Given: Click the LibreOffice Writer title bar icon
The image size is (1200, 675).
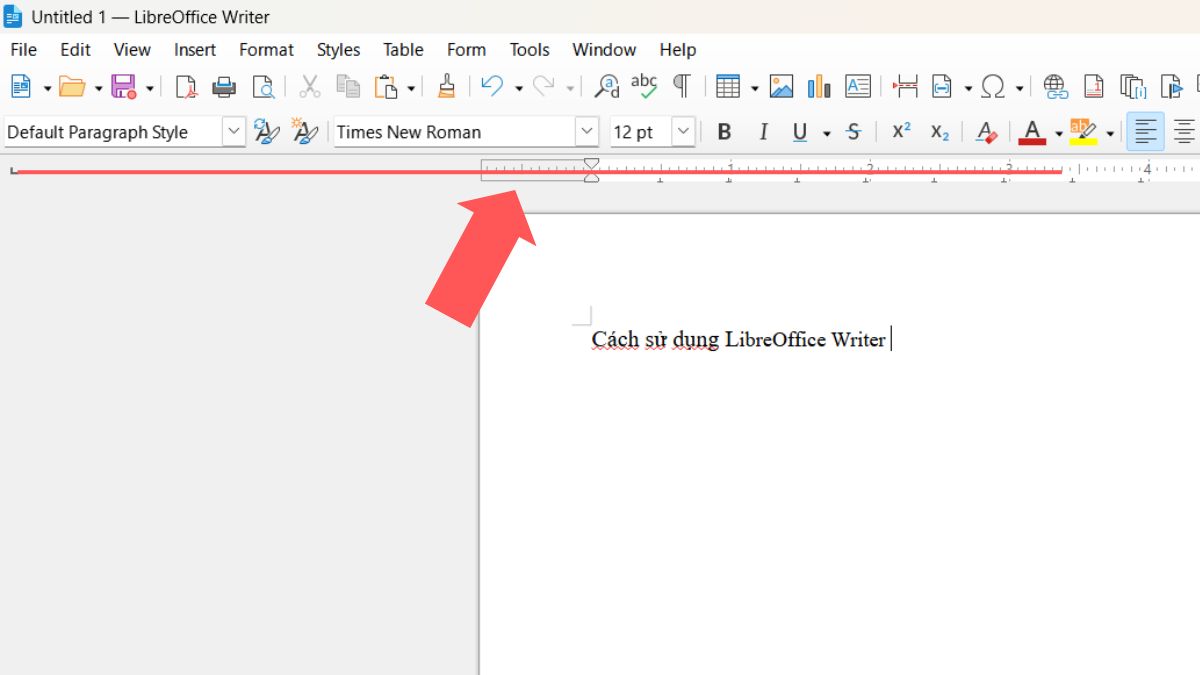Looking at the screenshot, I should click(x=13, y=16).
